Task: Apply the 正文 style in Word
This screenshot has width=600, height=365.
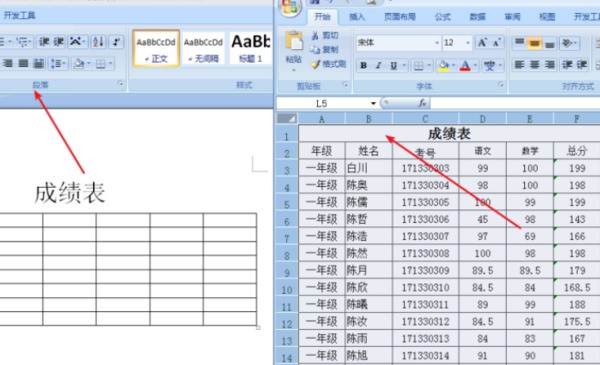Action: click(156, 49)
